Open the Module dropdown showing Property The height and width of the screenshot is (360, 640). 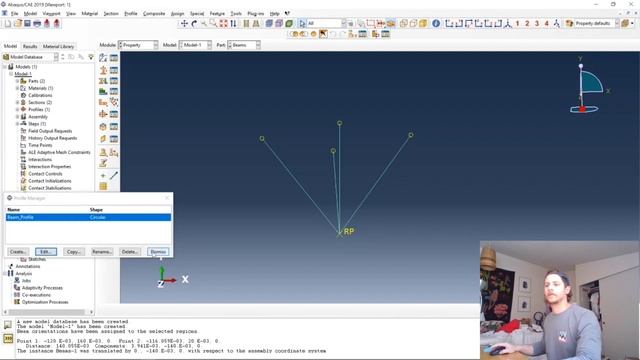pyautogui.click(x=138, y=45)
